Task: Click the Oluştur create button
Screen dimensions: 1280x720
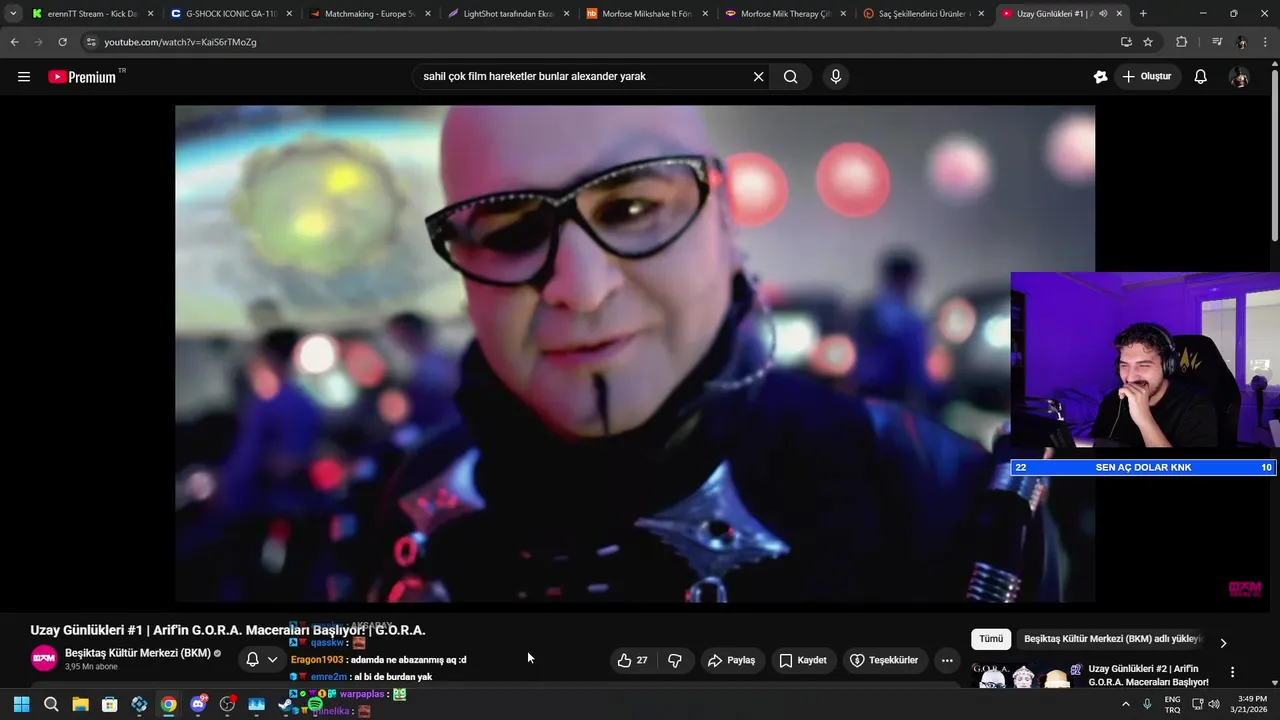Action: click(x=1146, y=77)
